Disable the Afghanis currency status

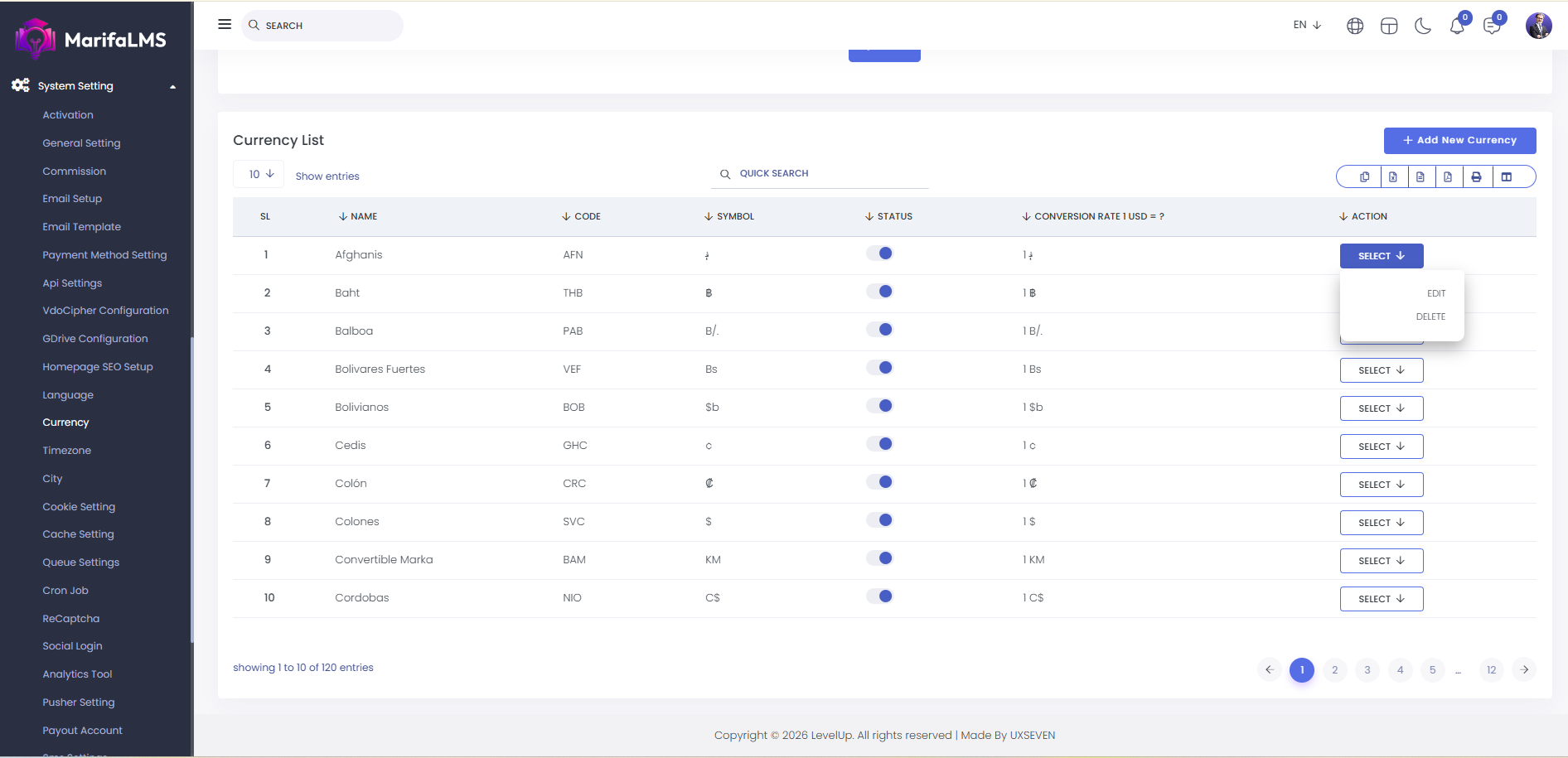pos(879,253)
